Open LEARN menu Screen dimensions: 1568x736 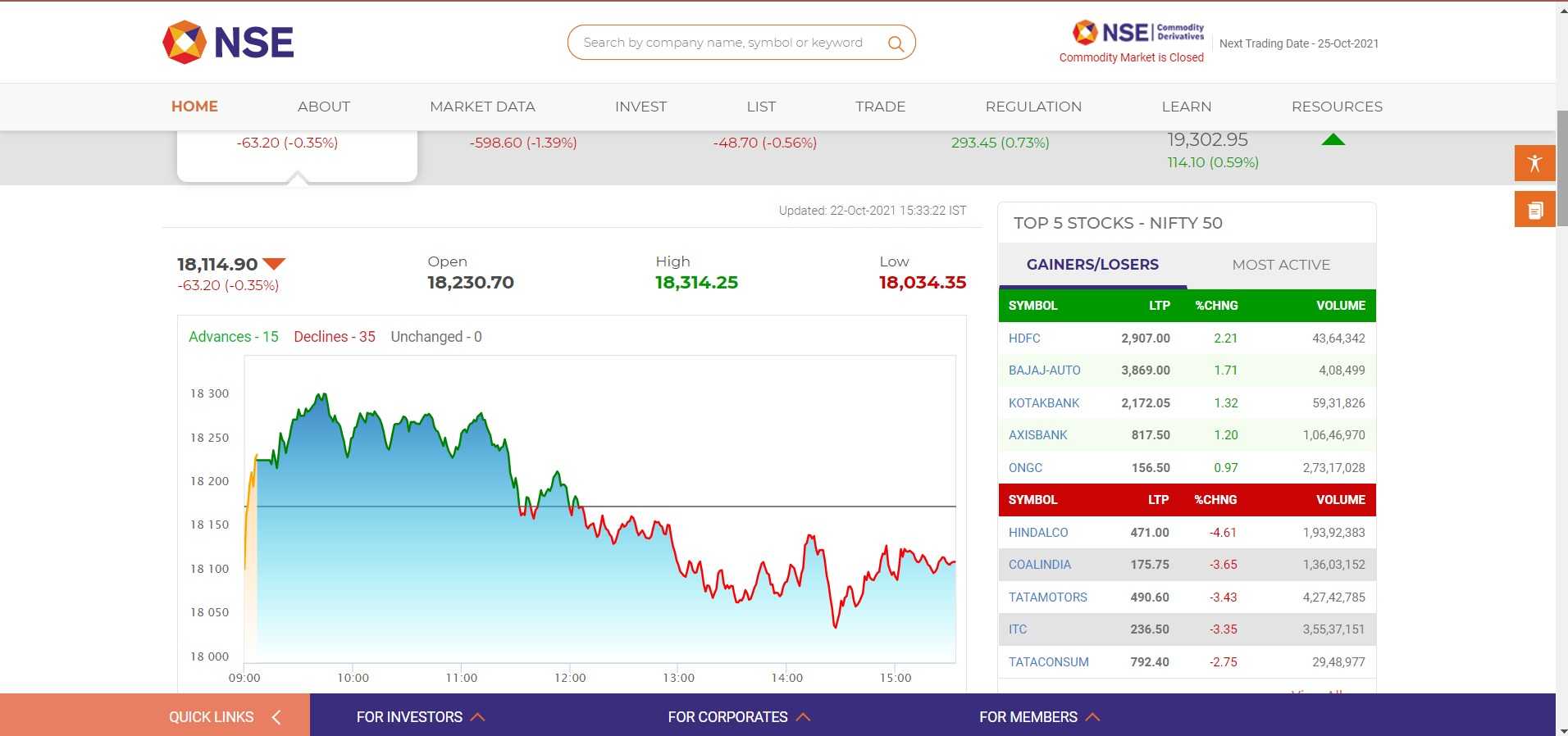pos(1186,107)
